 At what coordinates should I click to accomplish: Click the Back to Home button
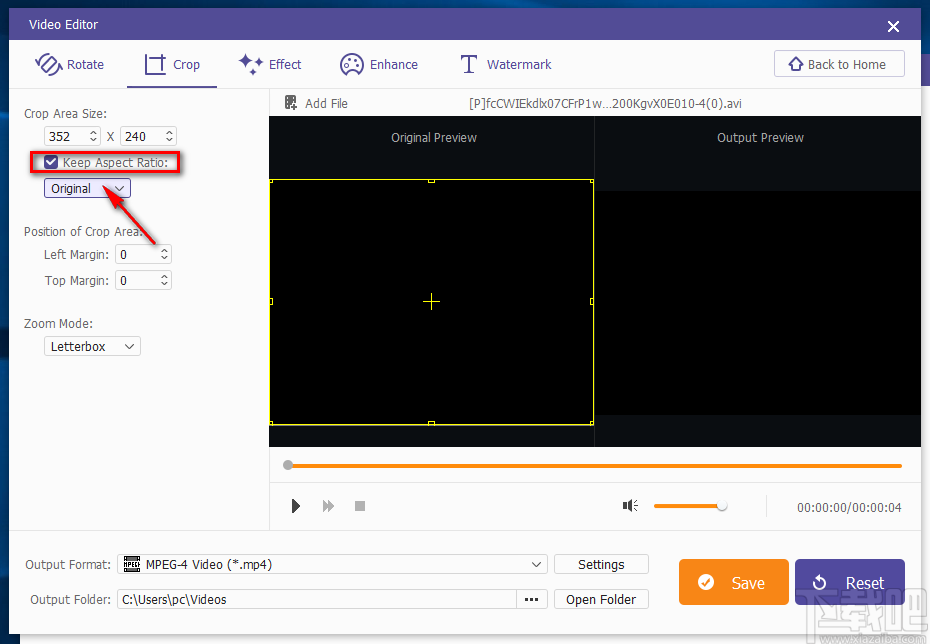839,64
